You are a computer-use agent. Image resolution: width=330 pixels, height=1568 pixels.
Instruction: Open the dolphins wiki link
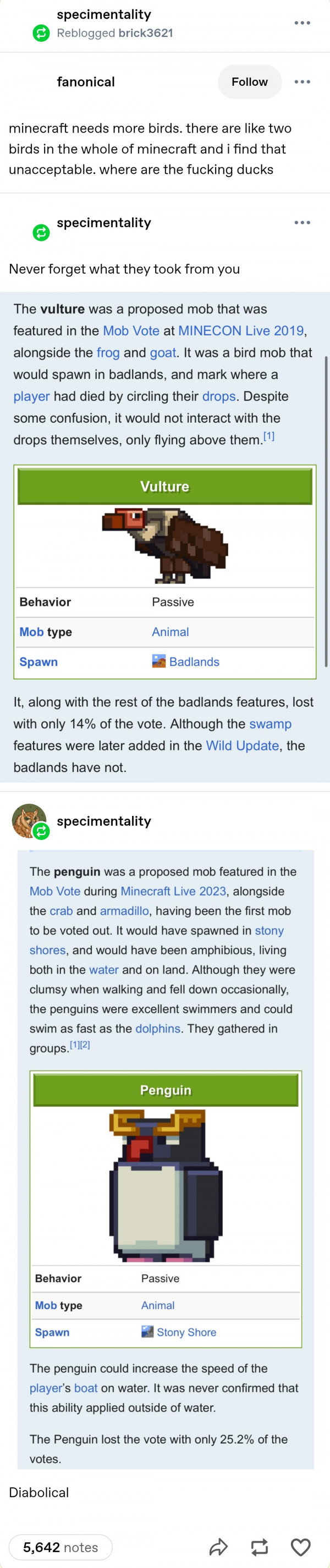click(x=158, y=1028)
